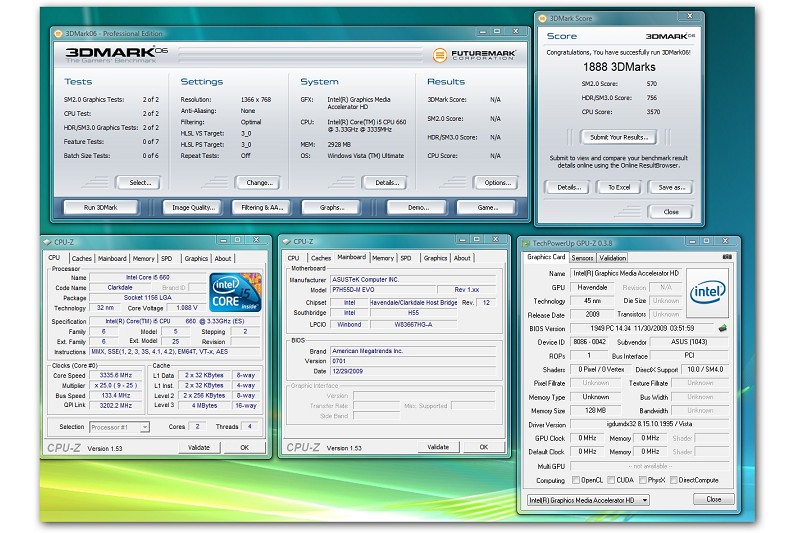Open the Validation tab in GPU-Z
Image resolution: width=800 pixels, height=533 pixels.
(612, 258)
